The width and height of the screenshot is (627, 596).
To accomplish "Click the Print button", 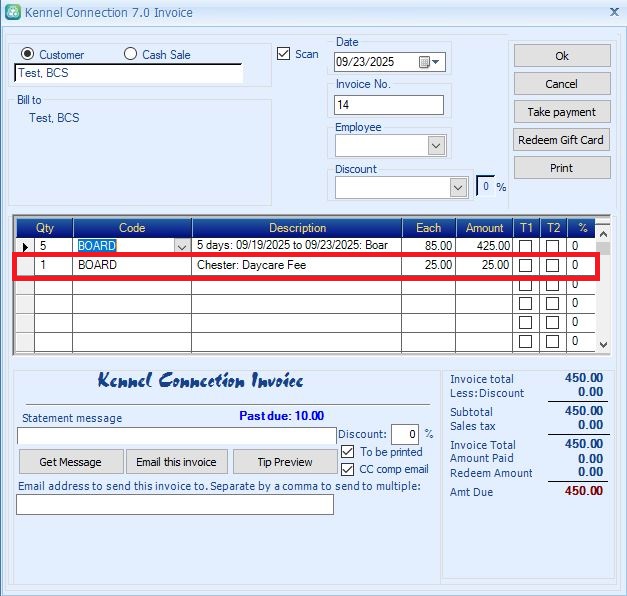I will click(562, 168).
